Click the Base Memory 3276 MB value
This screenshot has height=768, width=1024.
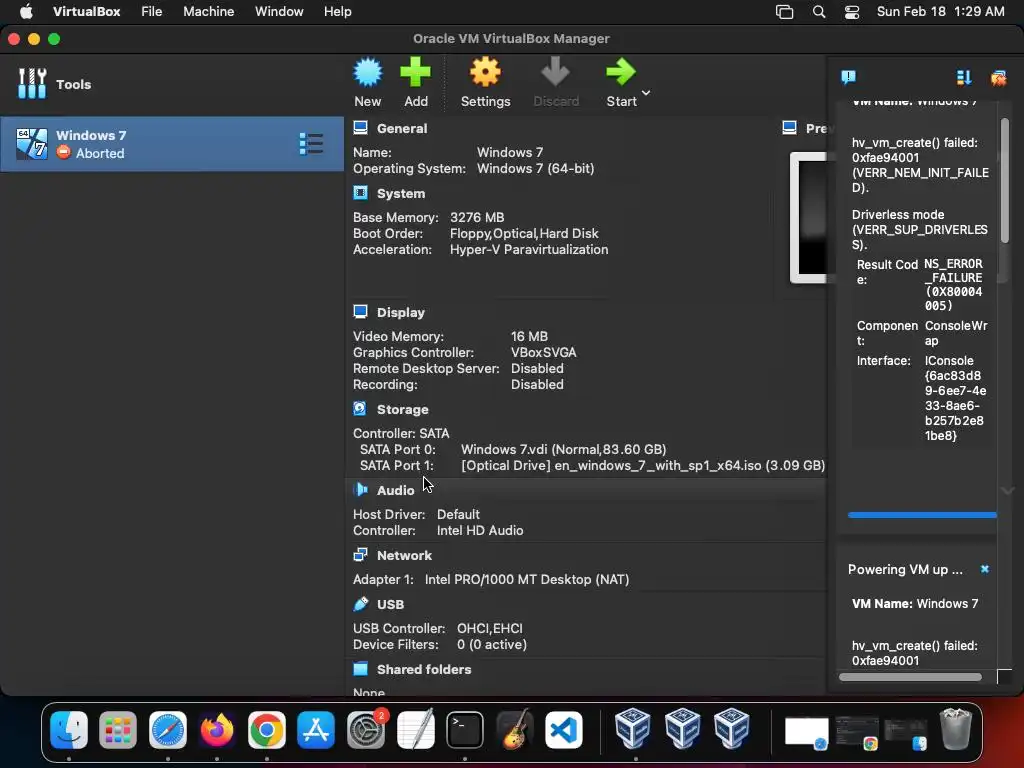pos(477,217)
